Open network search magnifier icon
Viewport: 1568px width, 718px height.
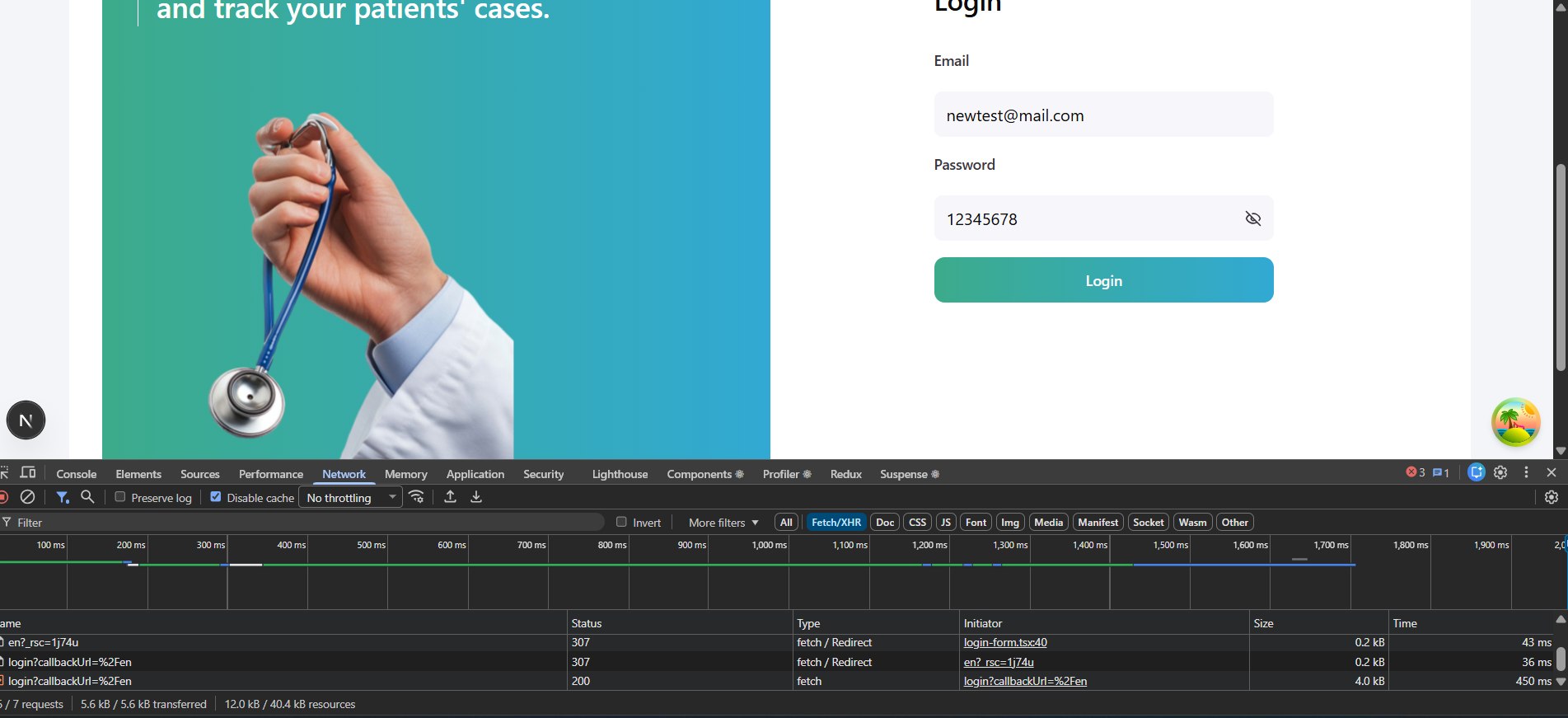(87, 497)
